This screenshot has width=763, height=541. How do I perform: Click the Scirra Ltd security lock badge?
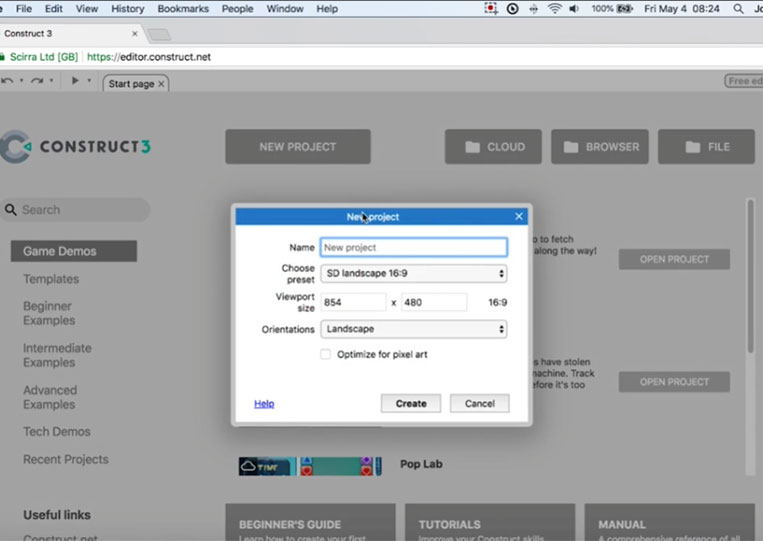click(x=39, y=57)
